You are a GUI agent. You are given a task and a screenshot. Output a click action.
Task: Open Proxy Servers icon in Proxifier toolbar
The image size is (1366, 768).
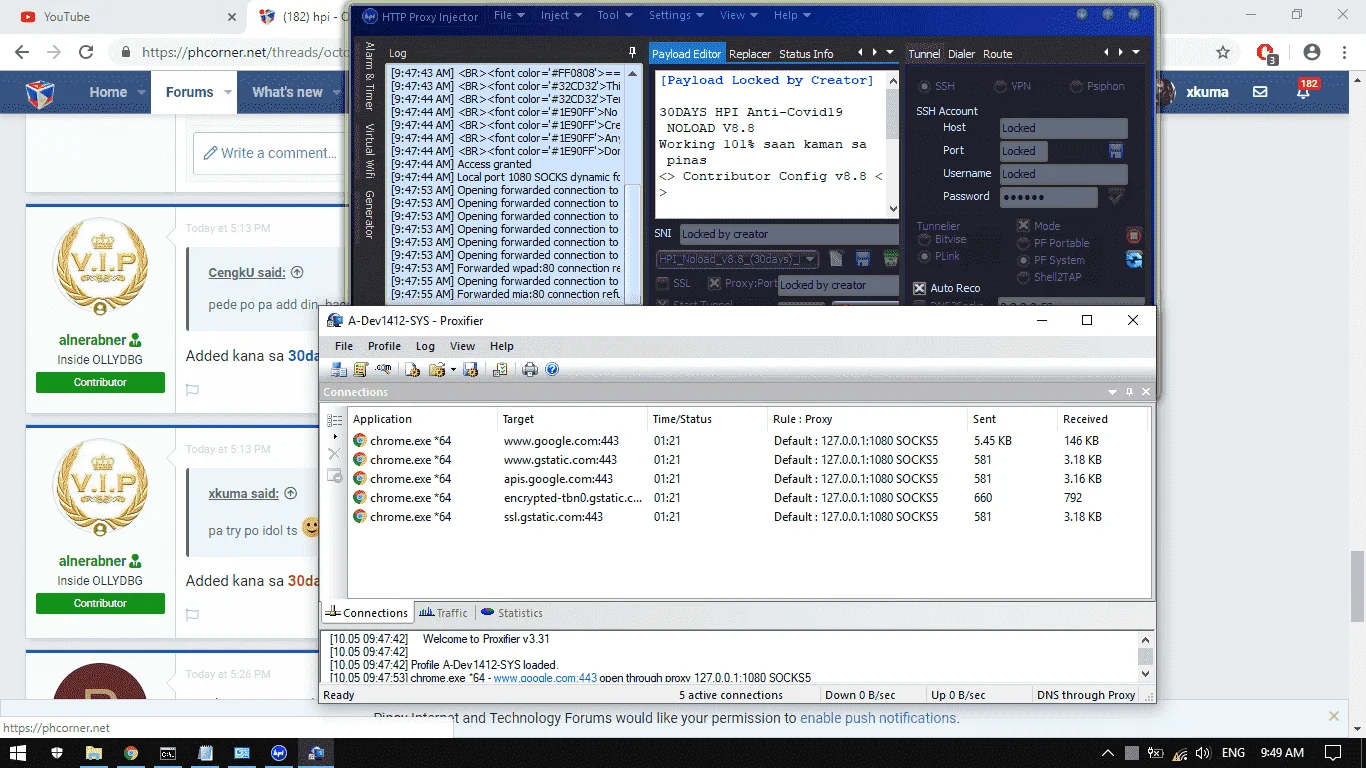click(x=339, y=369)
